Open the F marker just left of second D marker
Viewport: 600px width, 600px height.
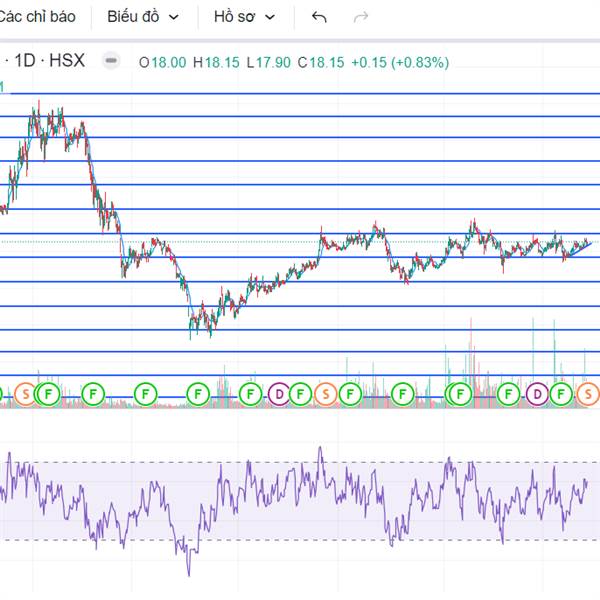pos(508,394)
